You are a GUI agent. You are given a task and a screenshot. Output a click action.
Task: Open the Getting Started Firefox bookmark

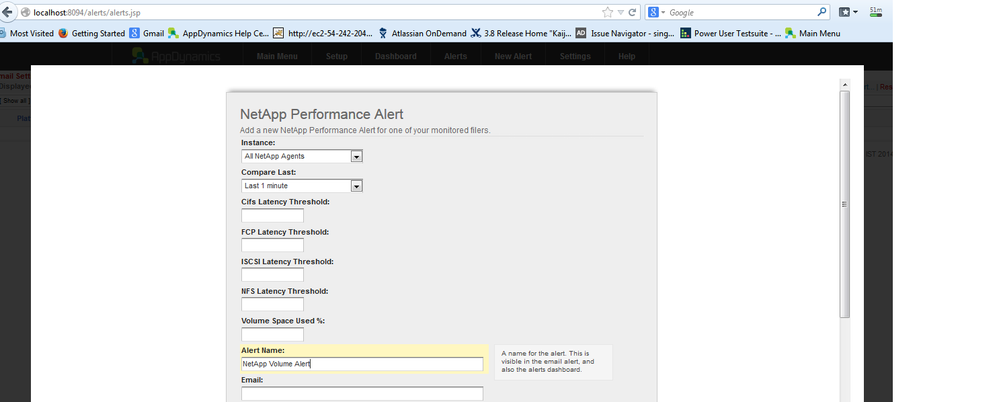coord(91,33)
